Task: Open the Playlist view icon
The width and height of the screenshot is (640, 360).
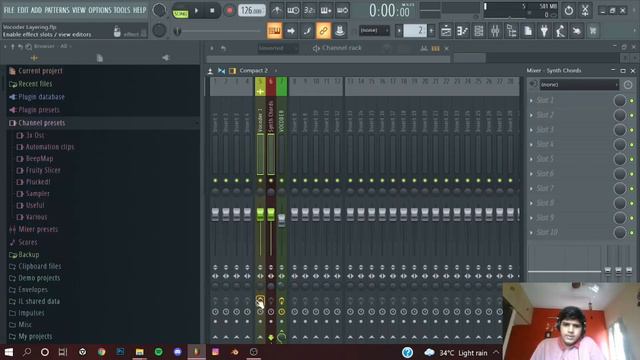Action: pos(446,31)
